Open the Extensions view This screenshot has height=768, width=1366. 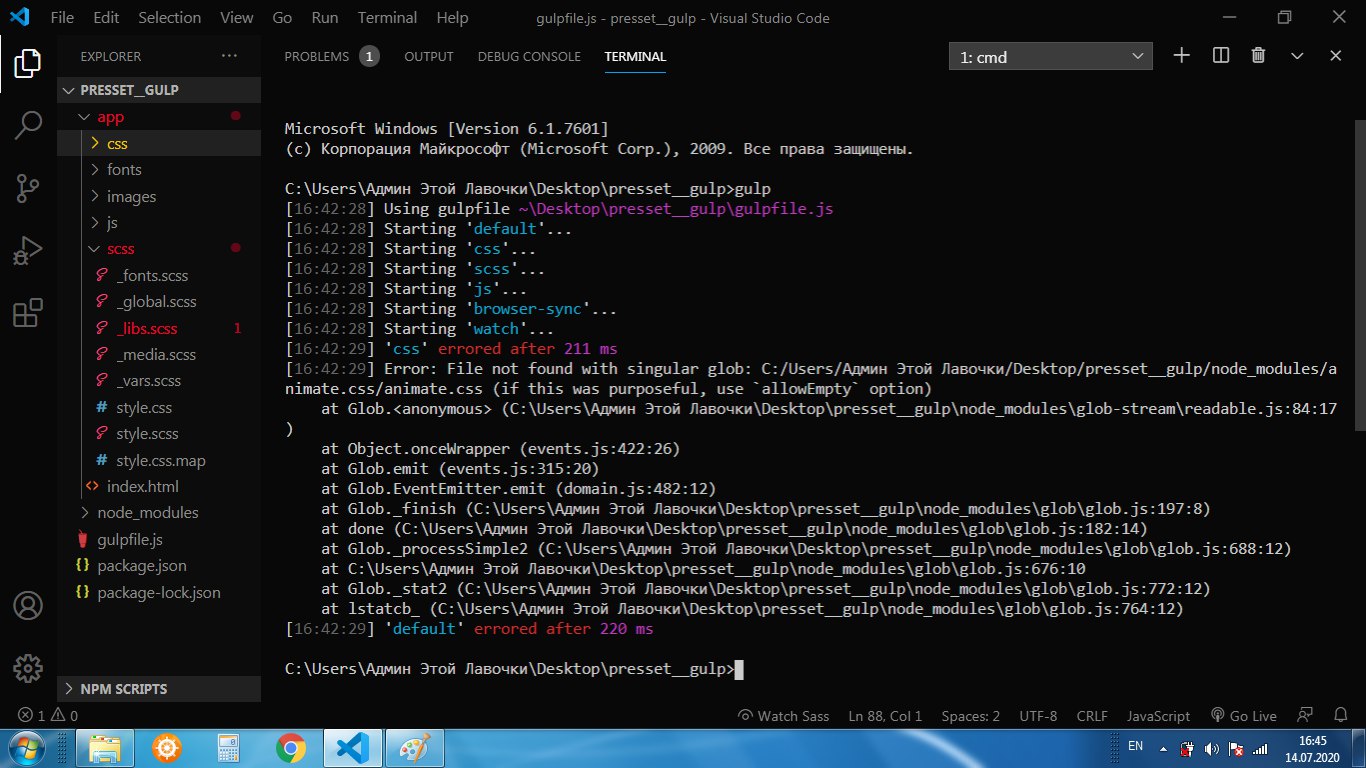pyautogui.click(x=28, y=313)
